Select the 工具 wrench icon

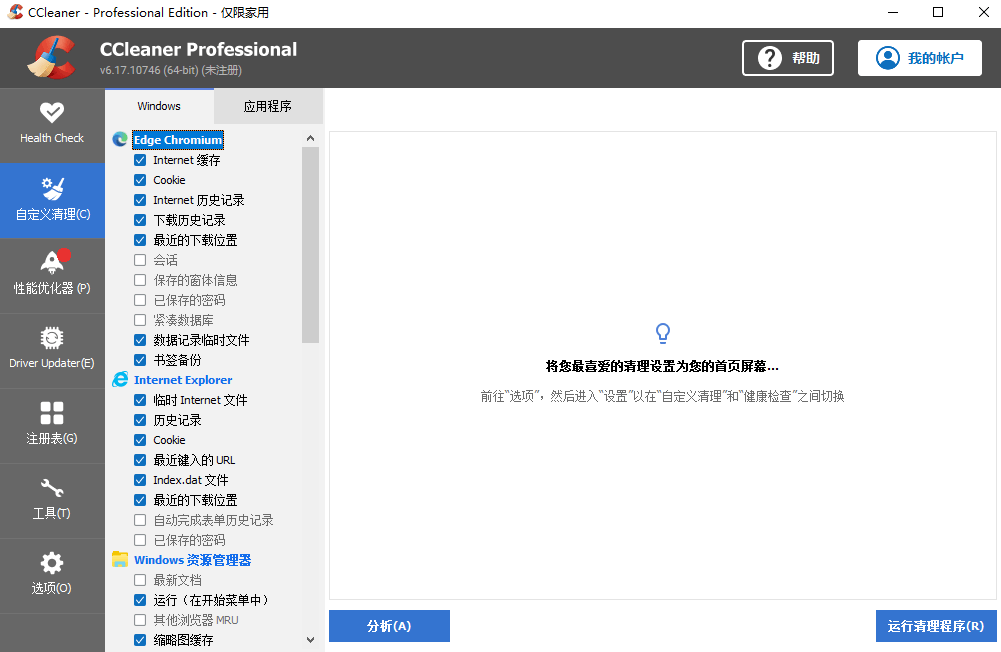52,497
